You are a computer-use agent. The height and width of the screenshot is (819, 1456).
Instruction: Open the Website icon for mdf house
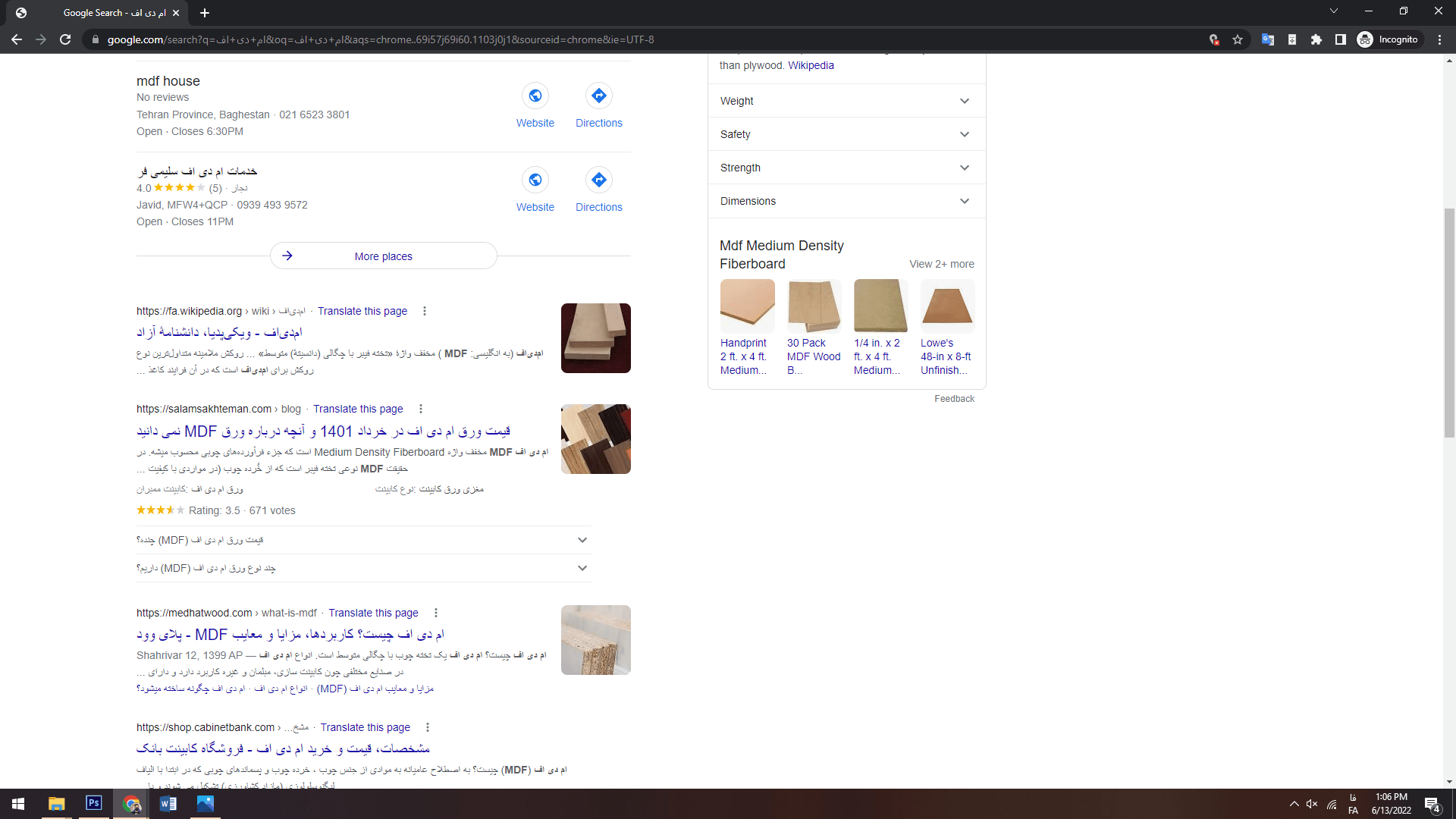click(x=535, y=96)
